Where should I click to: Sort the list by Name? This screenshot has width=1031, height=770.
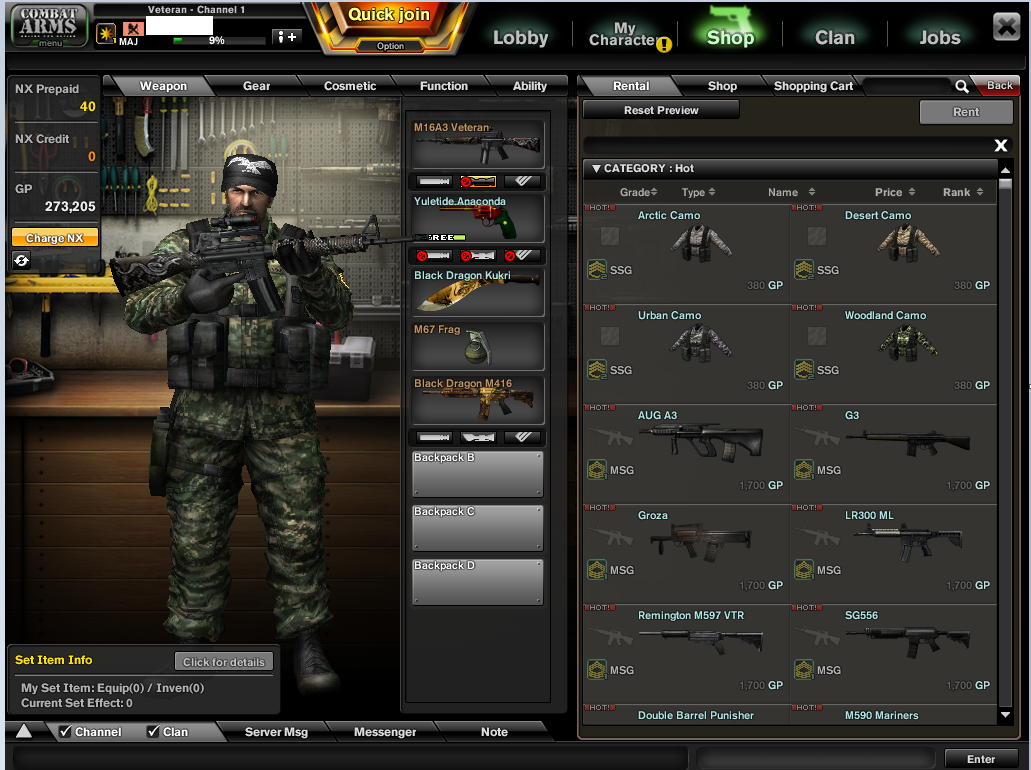coord(791,192)
